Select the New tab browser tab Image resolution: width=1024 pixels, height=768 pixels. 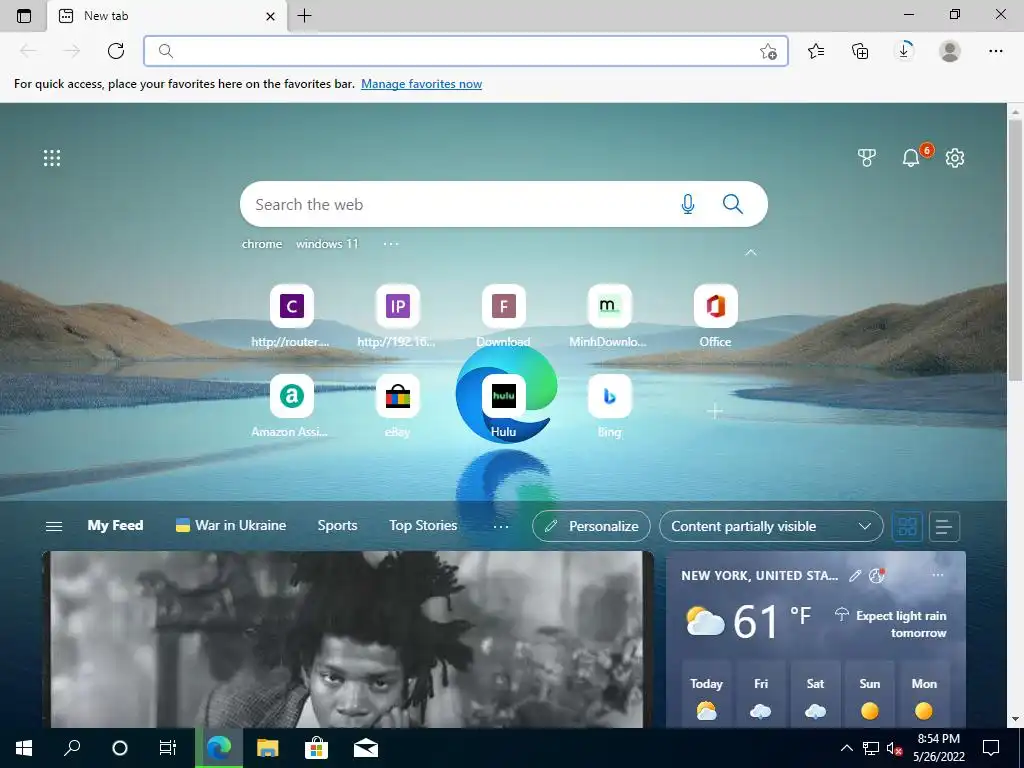coord(166,16)
